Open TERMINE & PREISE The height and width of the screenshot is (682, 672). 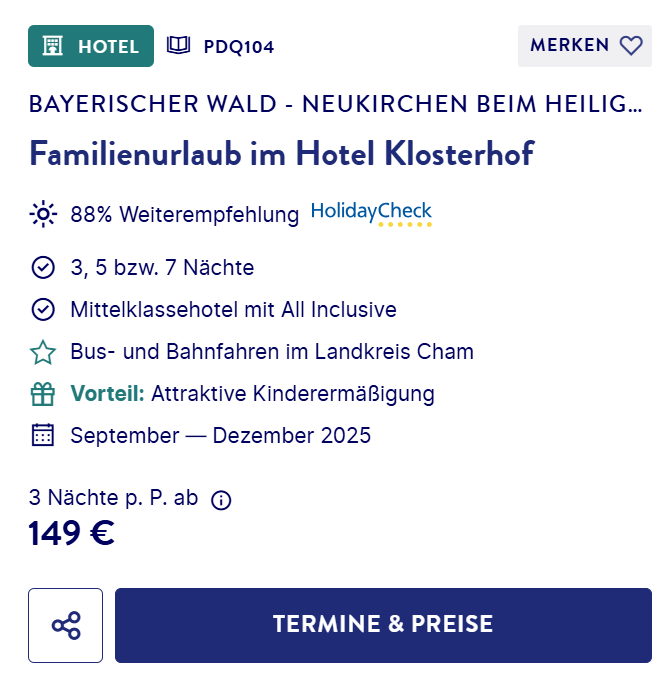coord(383,625)
